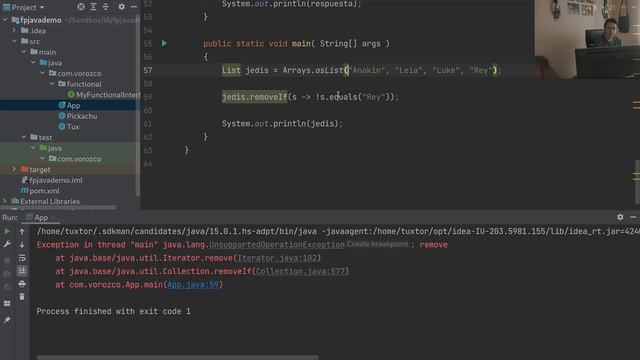Click the Up the Stack Trace arrow
The width and height of the screenshot is (640, 360).
22,231
